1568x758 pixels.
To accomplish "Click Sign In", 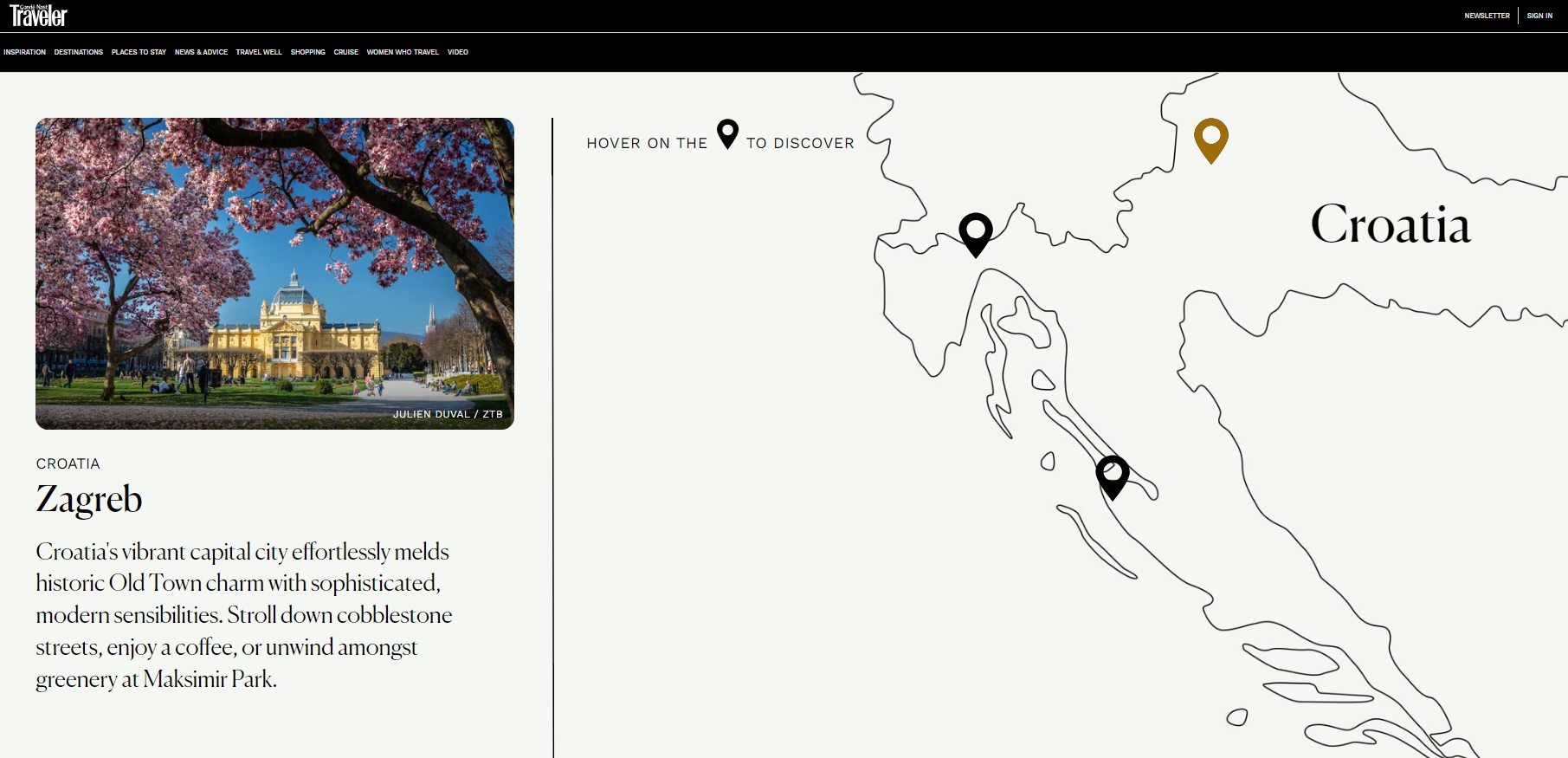I will pyautogui.click(x=1539, y=16).
